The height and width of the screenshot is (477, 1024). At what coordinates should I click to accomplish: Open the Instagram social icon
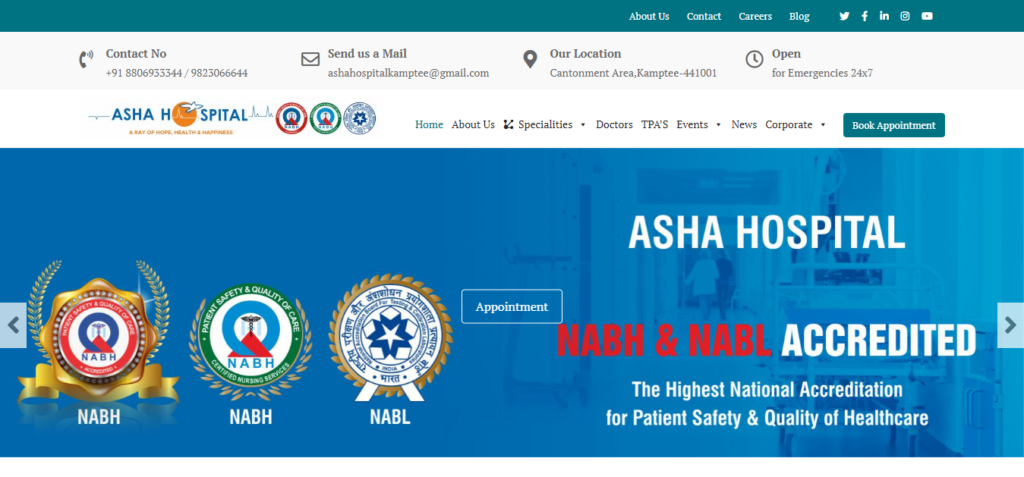pos(905,16)
